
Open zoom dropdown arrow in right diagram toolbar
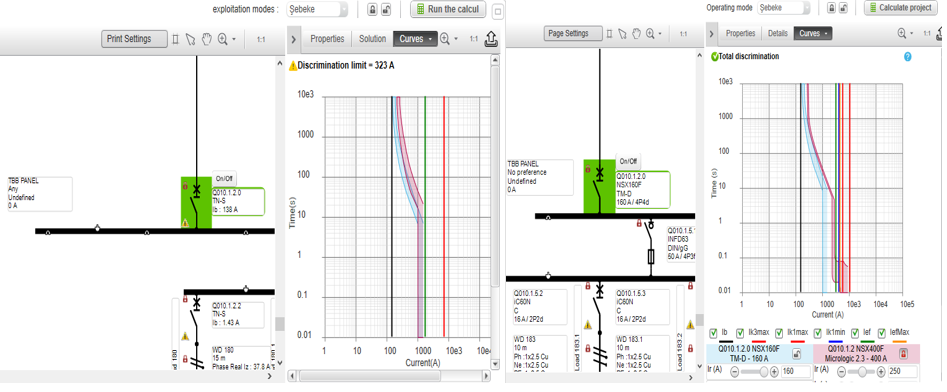pyautogui.click(x=660, y=34)
